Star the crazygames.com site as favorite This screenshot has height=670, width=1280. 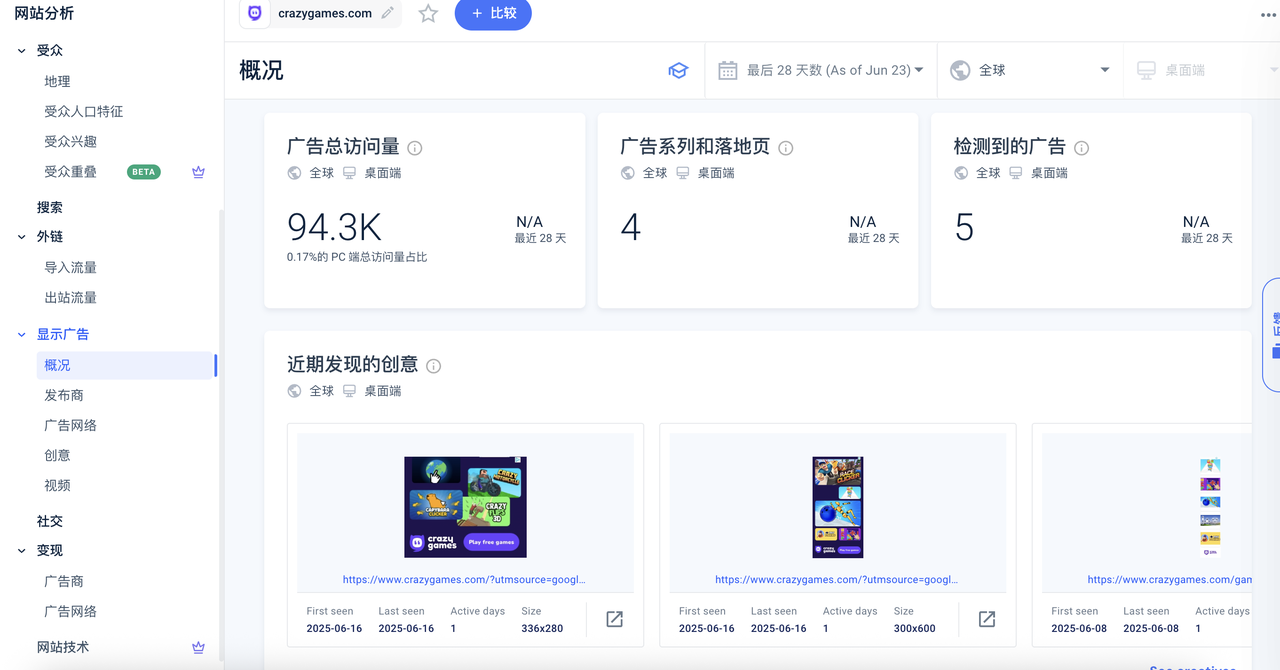(x=428, y=14)
